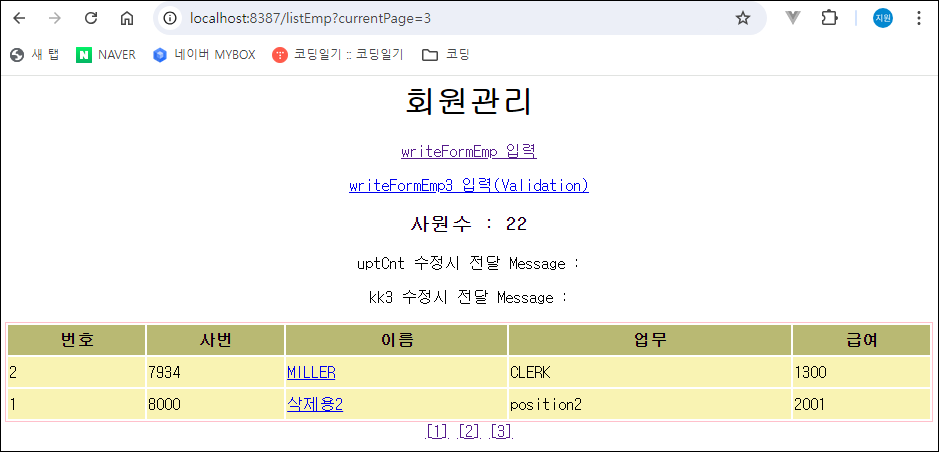The height and width of the screenshot is (452, 939).
Task: Click the 번호 column header
Action: pos(77,340)
